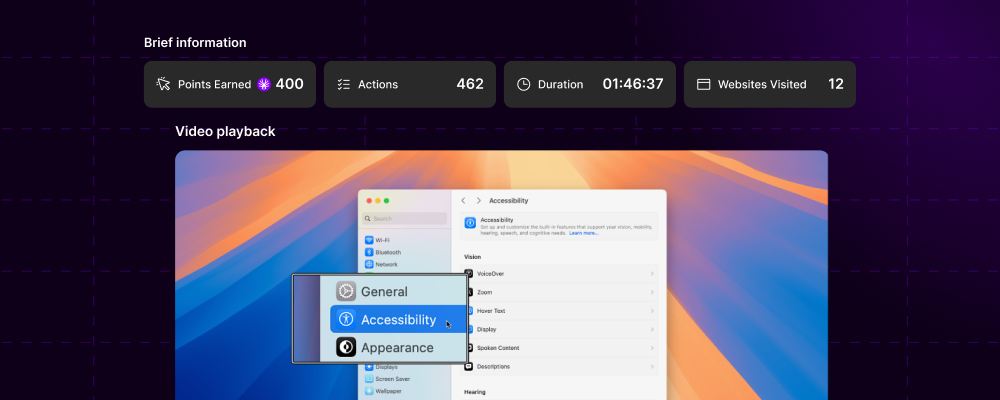Open Network settings label
The image size is (1000, 400).
386,265
